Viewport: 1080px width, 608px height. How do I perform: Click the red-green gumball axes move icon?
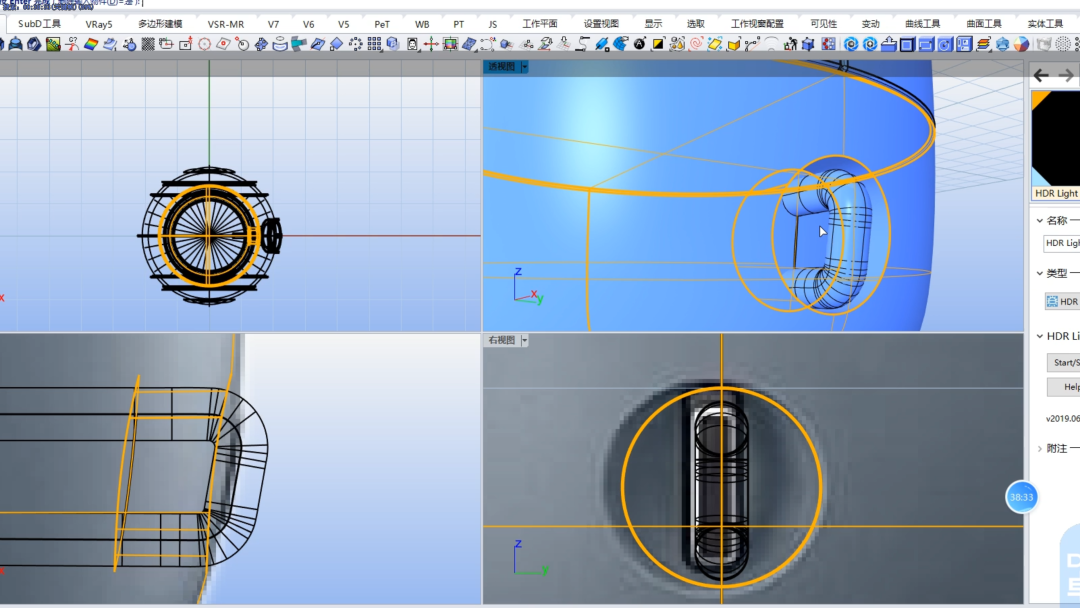point(431,45)
